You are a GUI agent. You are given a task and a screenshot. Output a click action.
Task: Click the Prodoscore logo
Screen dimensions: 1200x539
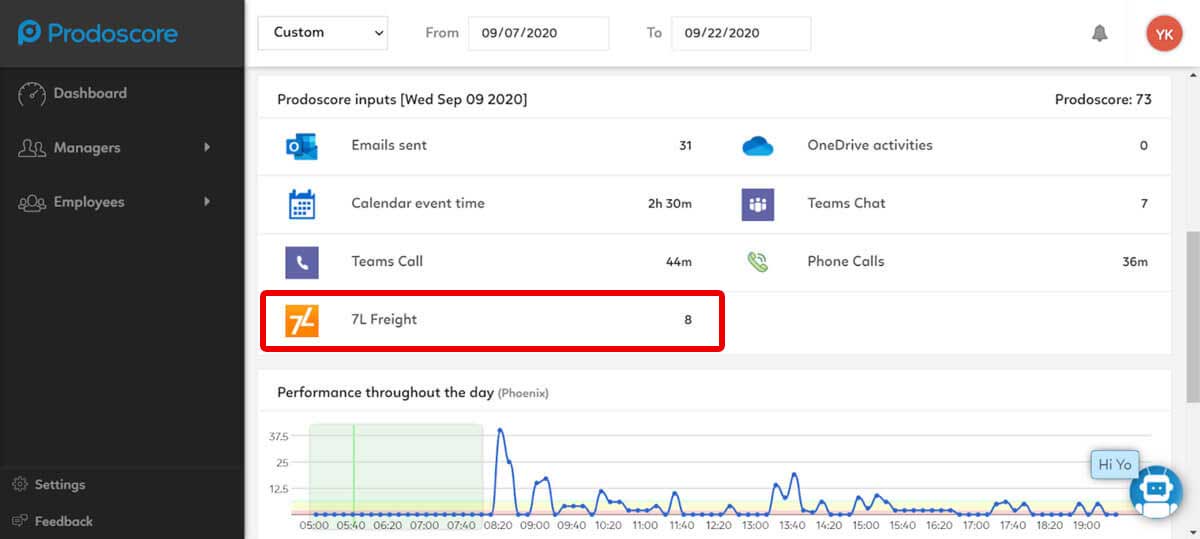[97, 33]
